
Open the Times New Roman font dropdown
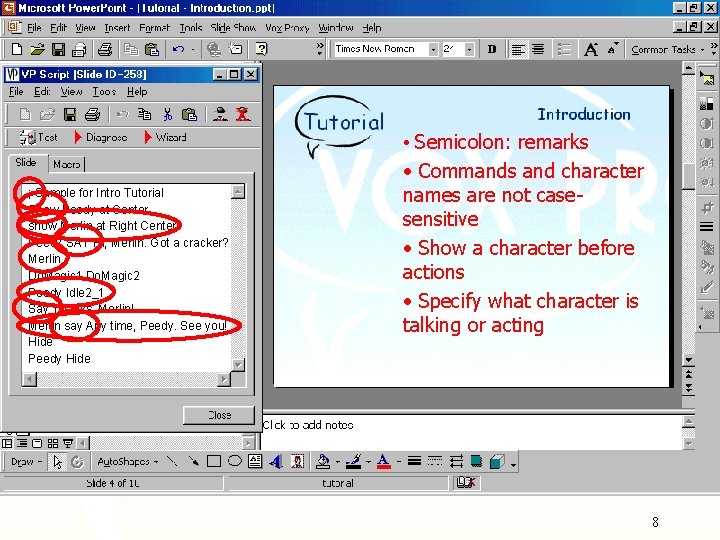[433, 49]
